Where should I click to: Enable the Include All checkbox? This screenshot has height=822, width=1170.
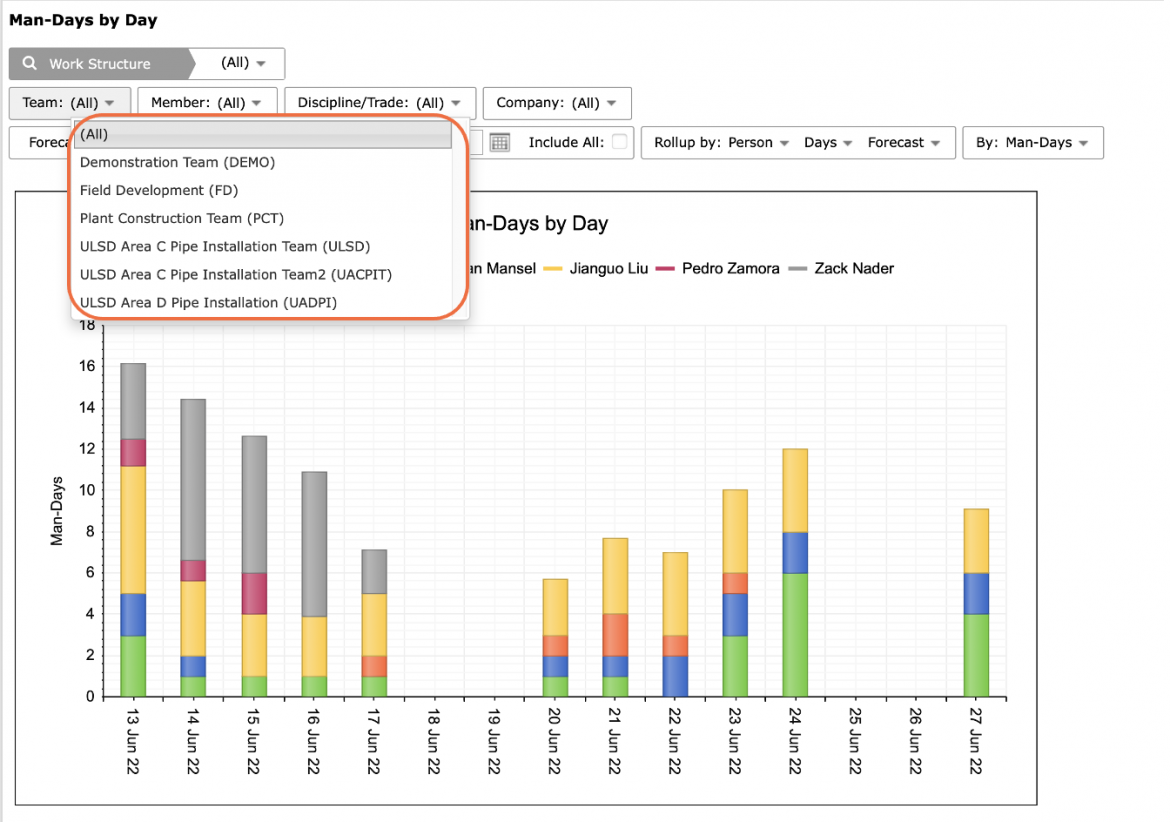619,142
